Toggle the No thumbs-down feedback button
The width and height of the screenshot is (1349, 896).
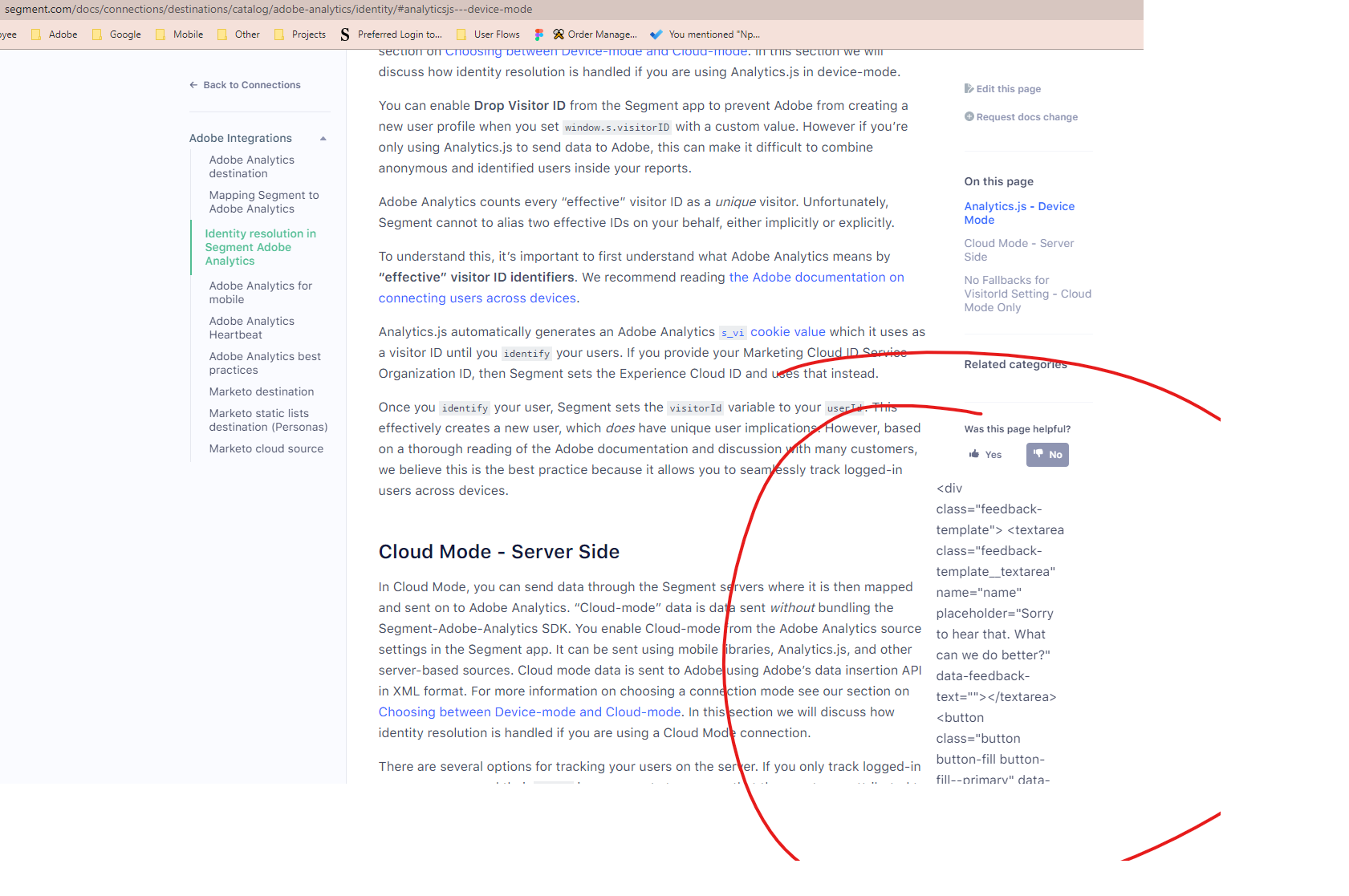[x=1047, y=454]
